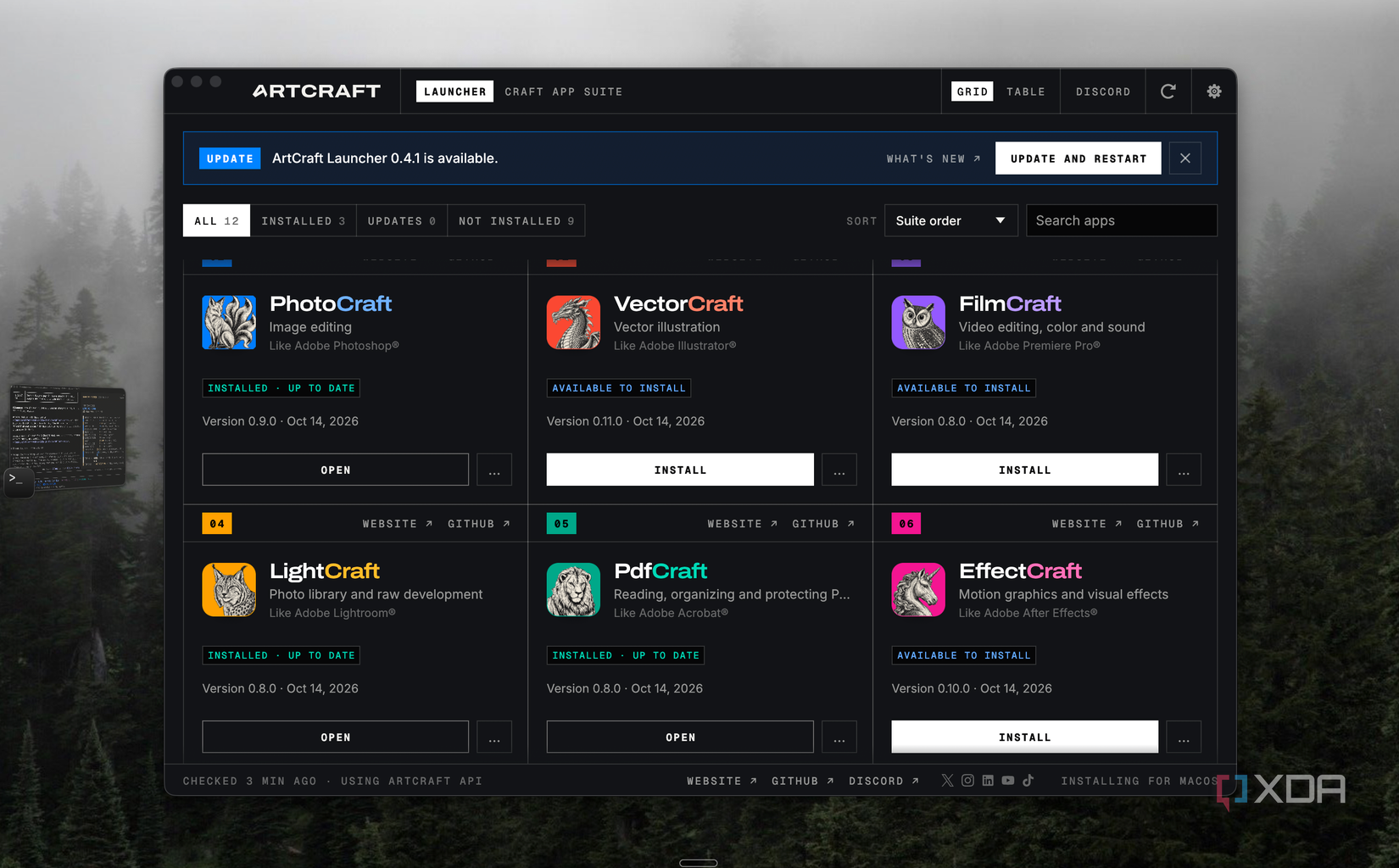Open PdfCraft's more options (...) button

pos(839,737)
